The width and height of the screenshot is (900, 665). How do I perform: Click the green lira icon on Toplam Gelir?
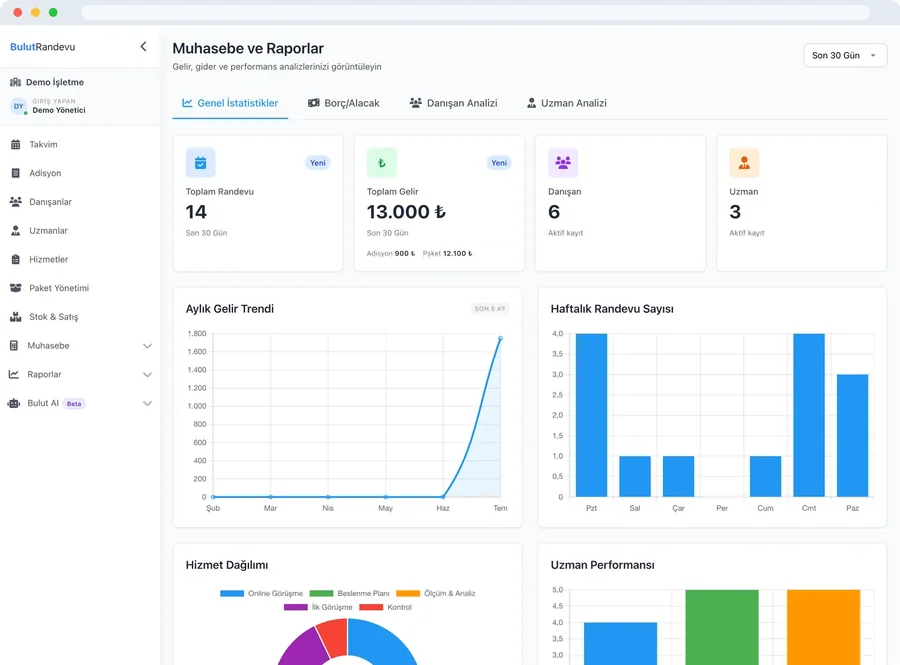point(382,163)
